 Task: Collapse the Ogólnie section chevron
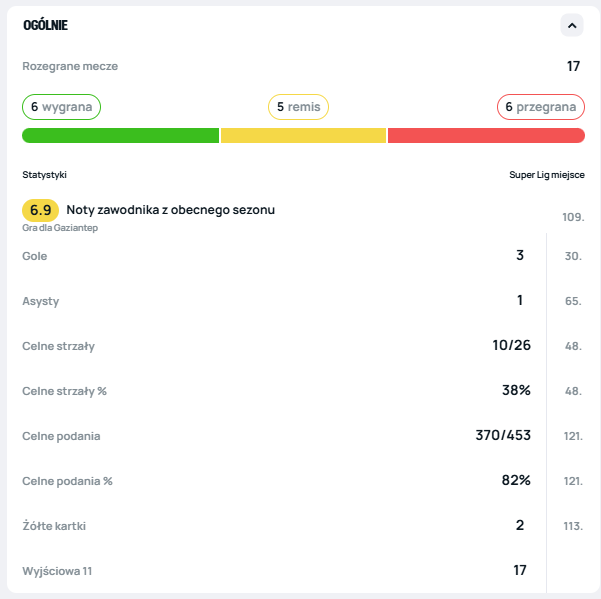click(571, 25)
